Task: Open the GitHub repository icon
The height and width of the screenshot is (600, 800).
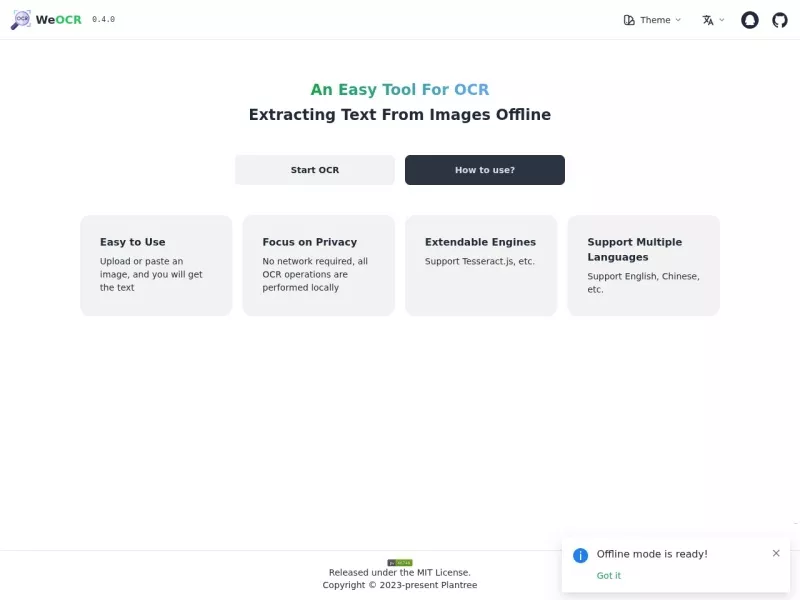Action: [x=780, y=20]
